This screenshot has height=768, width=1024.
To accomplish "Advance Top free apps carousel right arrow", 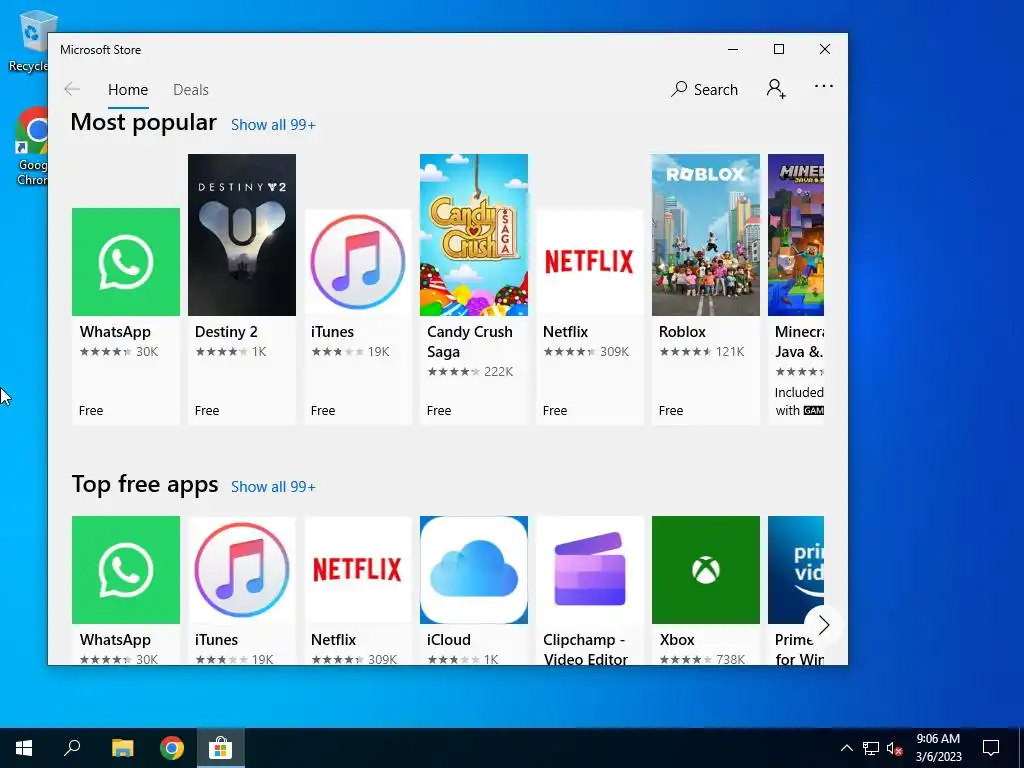I will [x=824, y=625].
